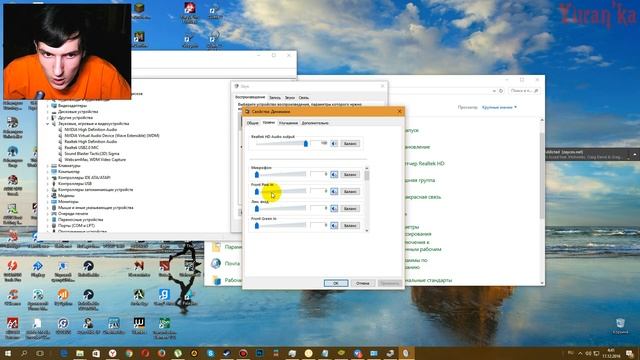The width and height of the screenshot is (640, 360).
Task: Open Диспетчер Realtek HD in Control Panel
Action: pyautogui.click(x=424, y=163)
